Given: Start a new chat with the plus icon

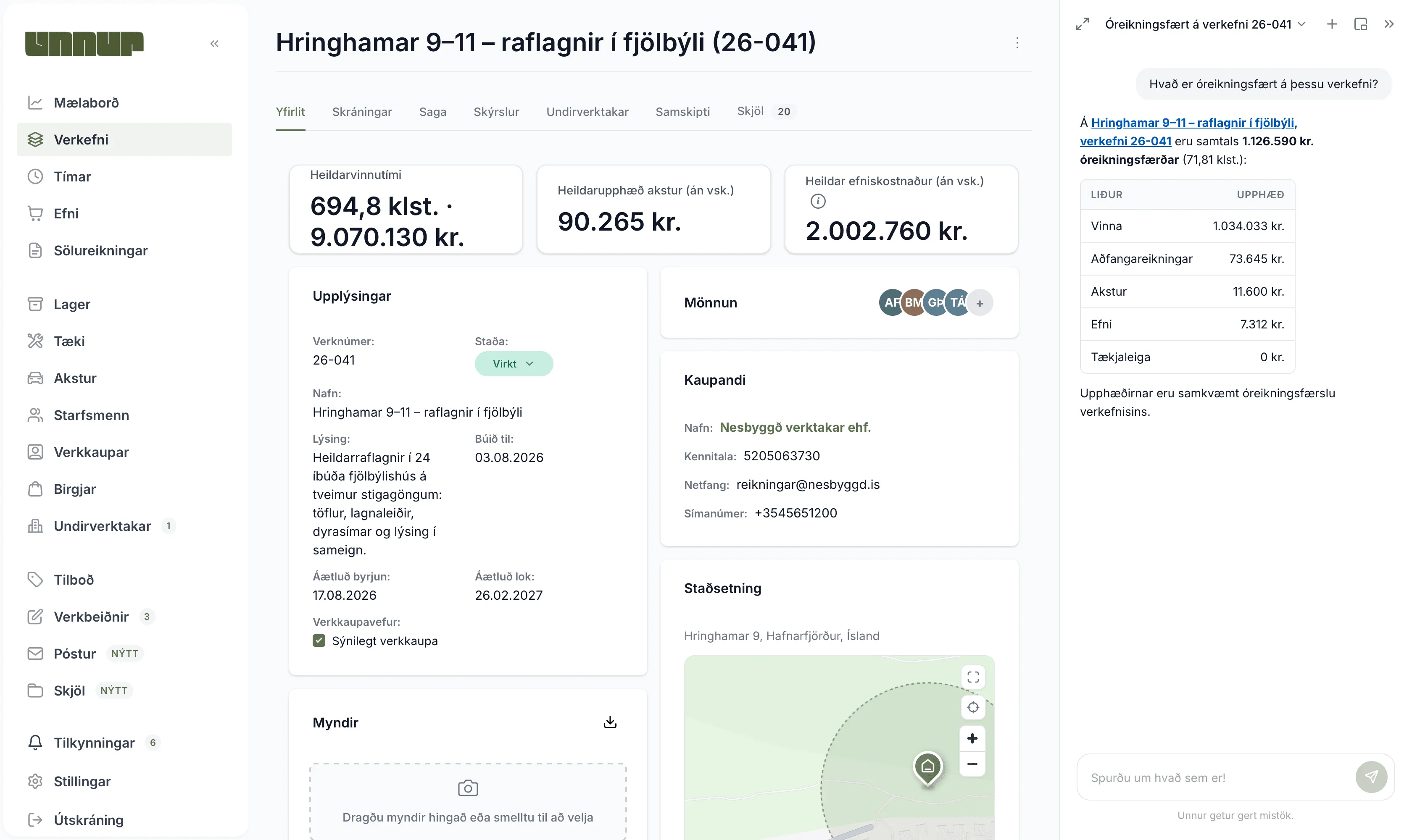Looking at the screenshot, I should pos(1332,24).
